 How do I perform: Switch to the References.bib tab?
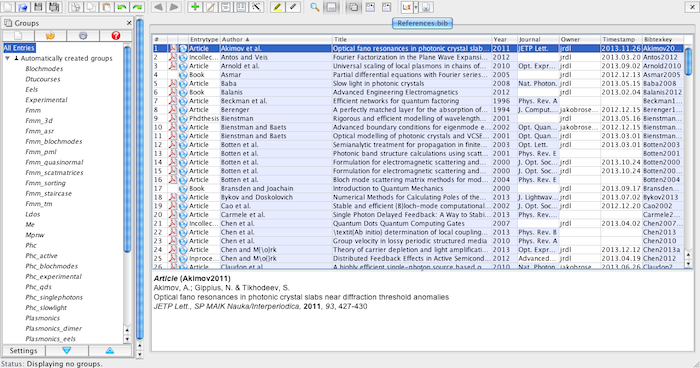(x=422, y=23)
